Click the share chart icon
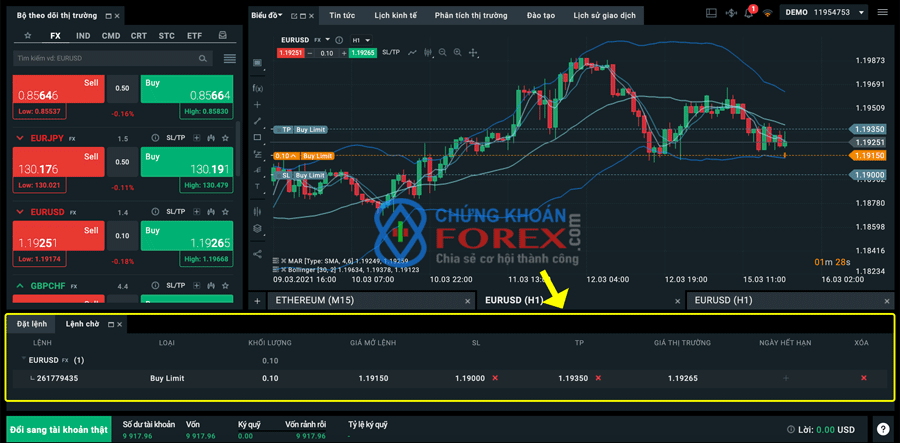This screenshot has height=443, width=900. (257, 253)
